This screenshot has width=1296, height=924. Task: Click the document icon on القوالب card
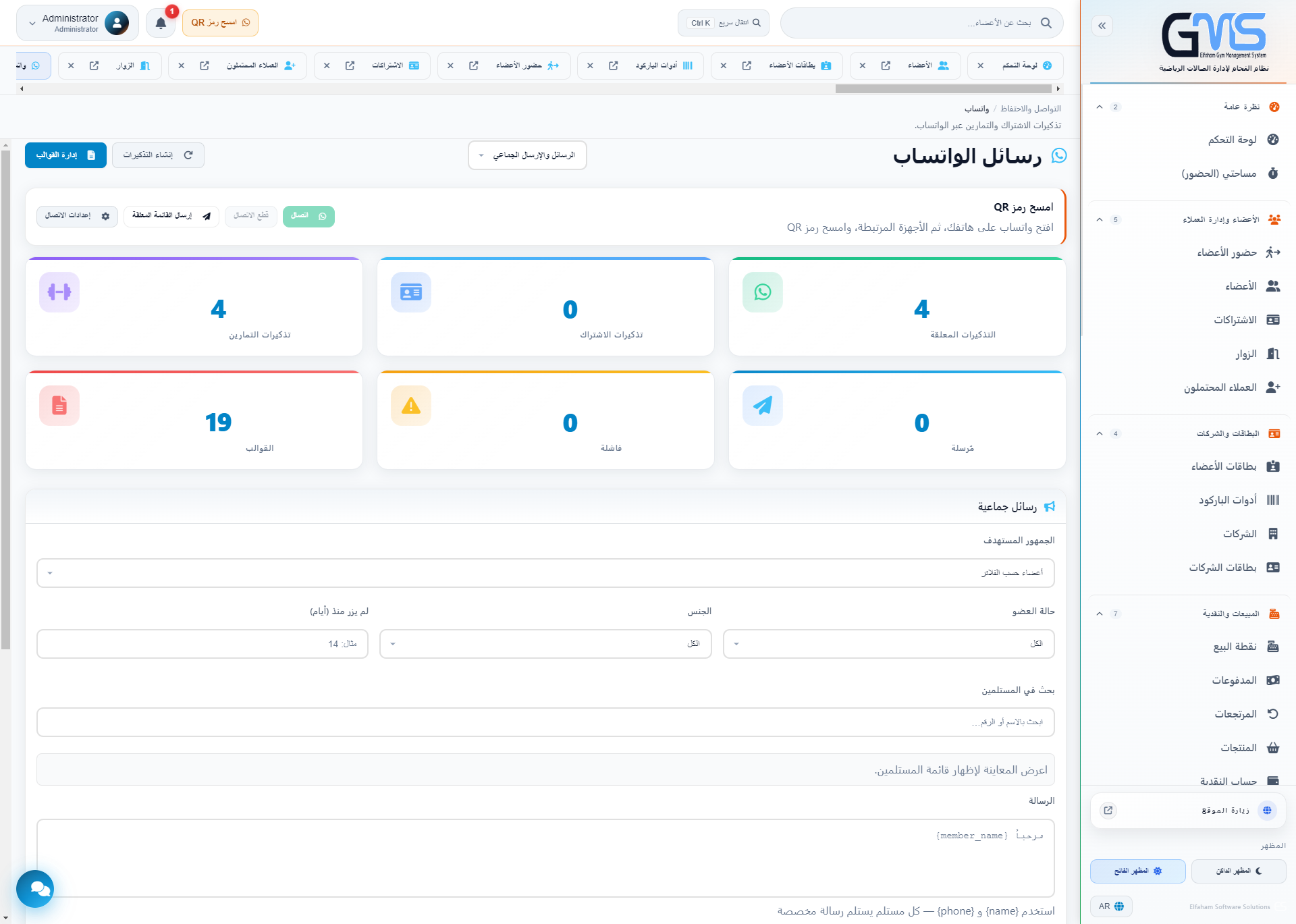[x=59, y=406]
